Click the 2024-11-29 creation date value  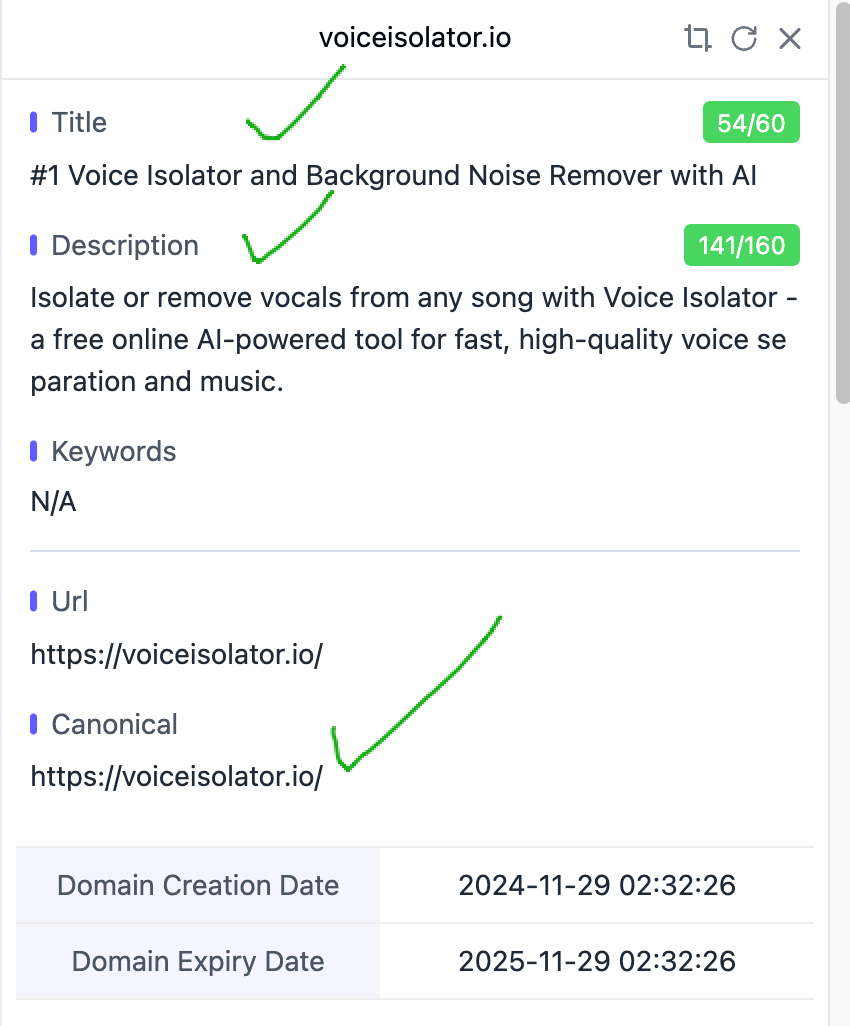click(597, 886)
